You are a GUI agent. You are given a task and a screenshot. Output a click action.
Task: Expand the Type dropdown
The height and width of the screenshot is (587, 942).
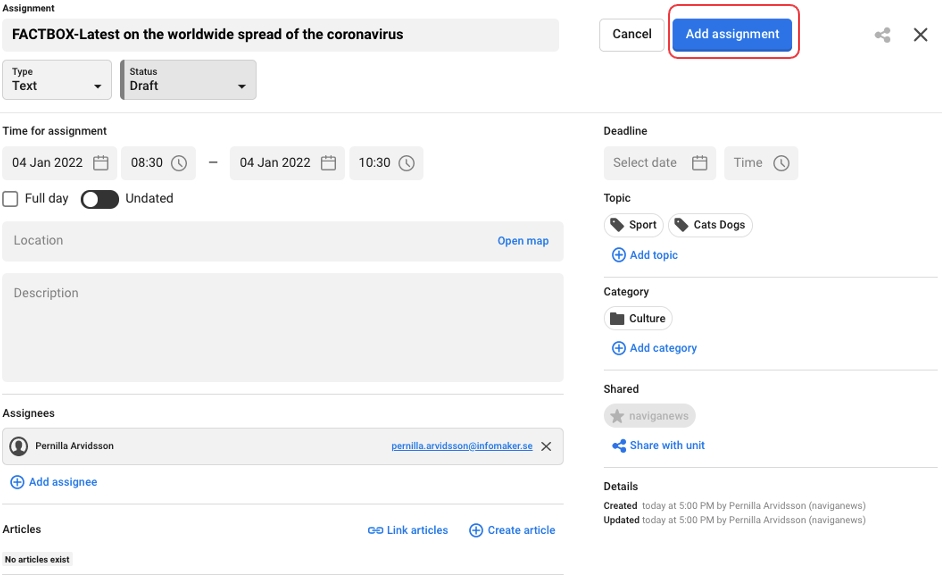[x=56, y=80]
